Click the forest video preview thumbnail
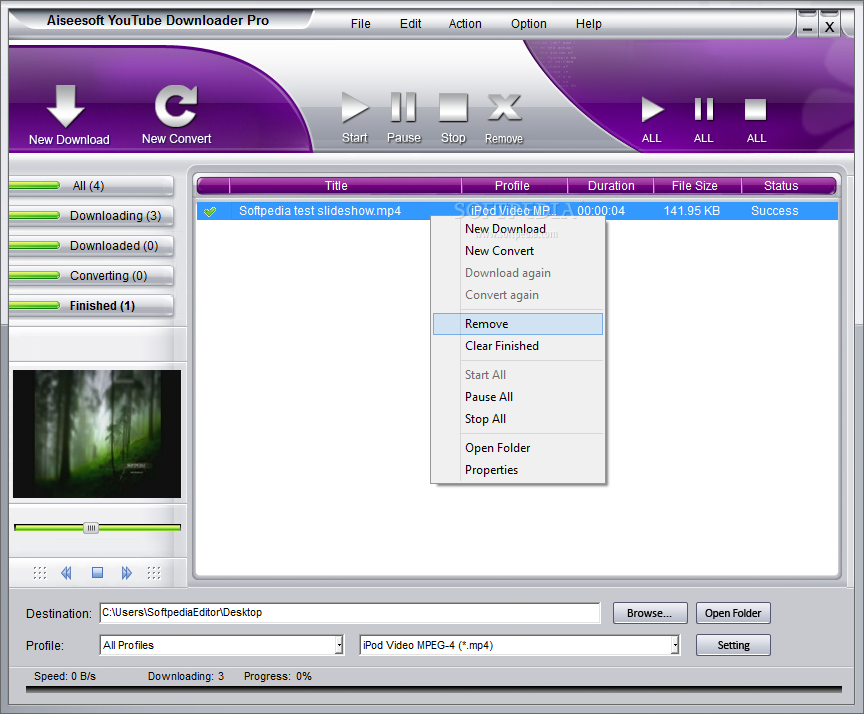Image resolution: width=864 pixels, height=714 pixels. click(x=97, y=434)
